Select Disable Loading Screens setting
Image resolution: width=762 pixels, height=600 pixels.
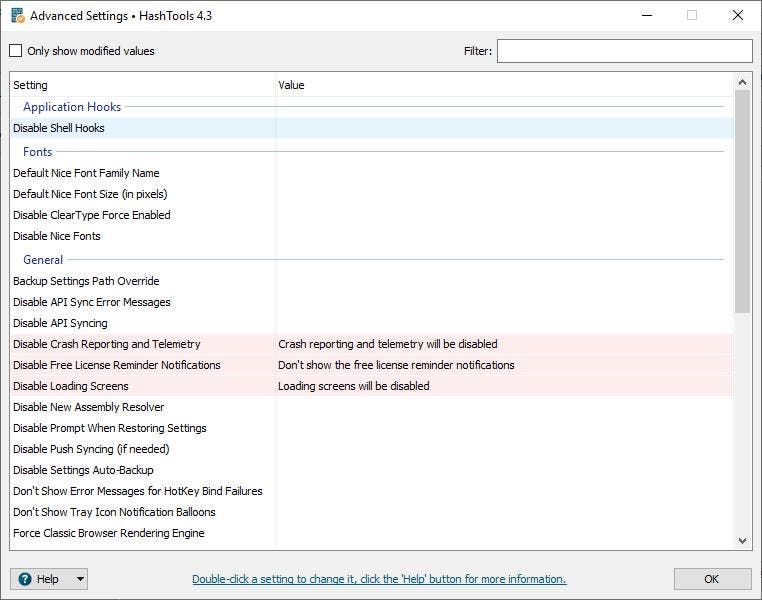click(x=372, y=386)
